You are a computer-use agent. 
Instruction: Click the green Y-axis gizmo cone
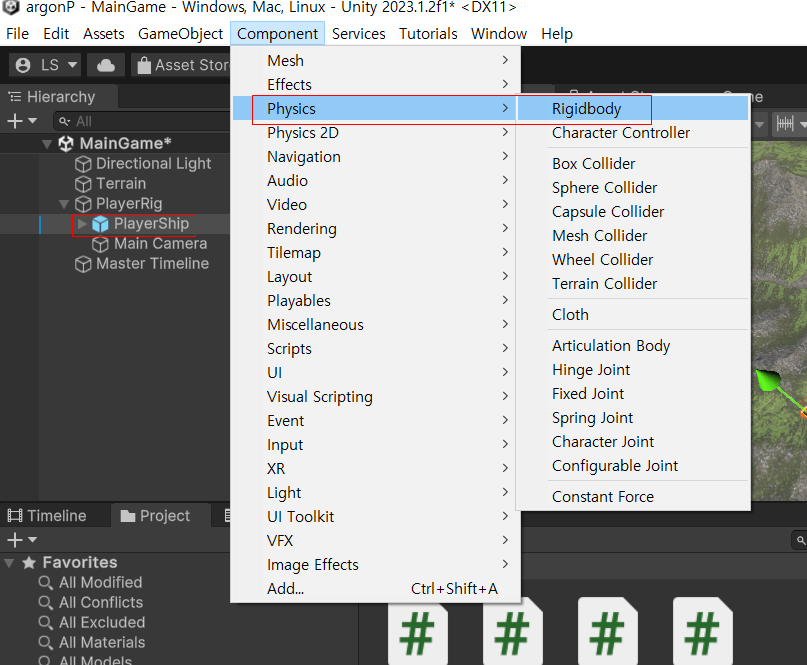click(768, 380)
